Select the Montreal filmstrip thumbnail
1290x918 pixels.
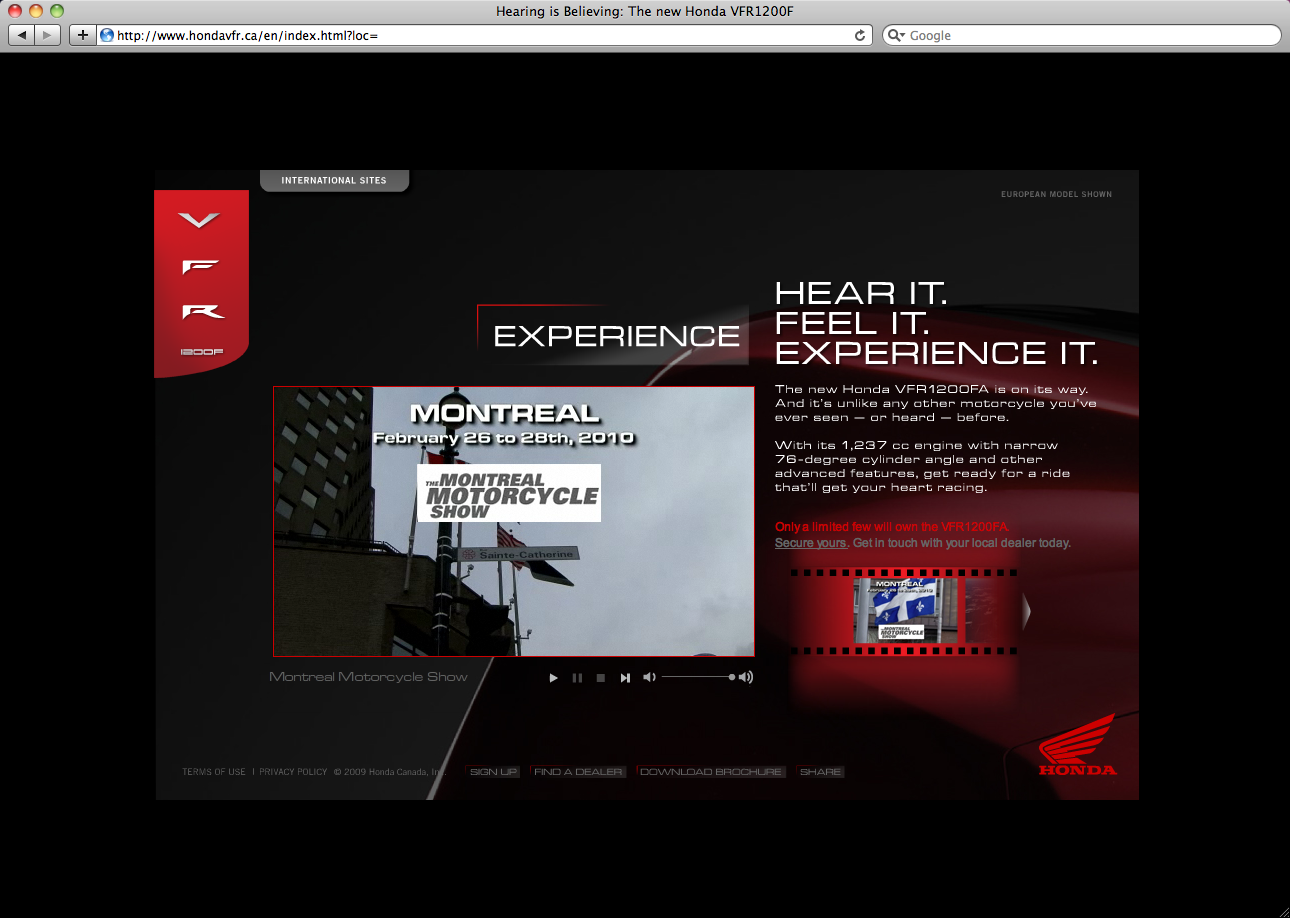click(905, 610)
